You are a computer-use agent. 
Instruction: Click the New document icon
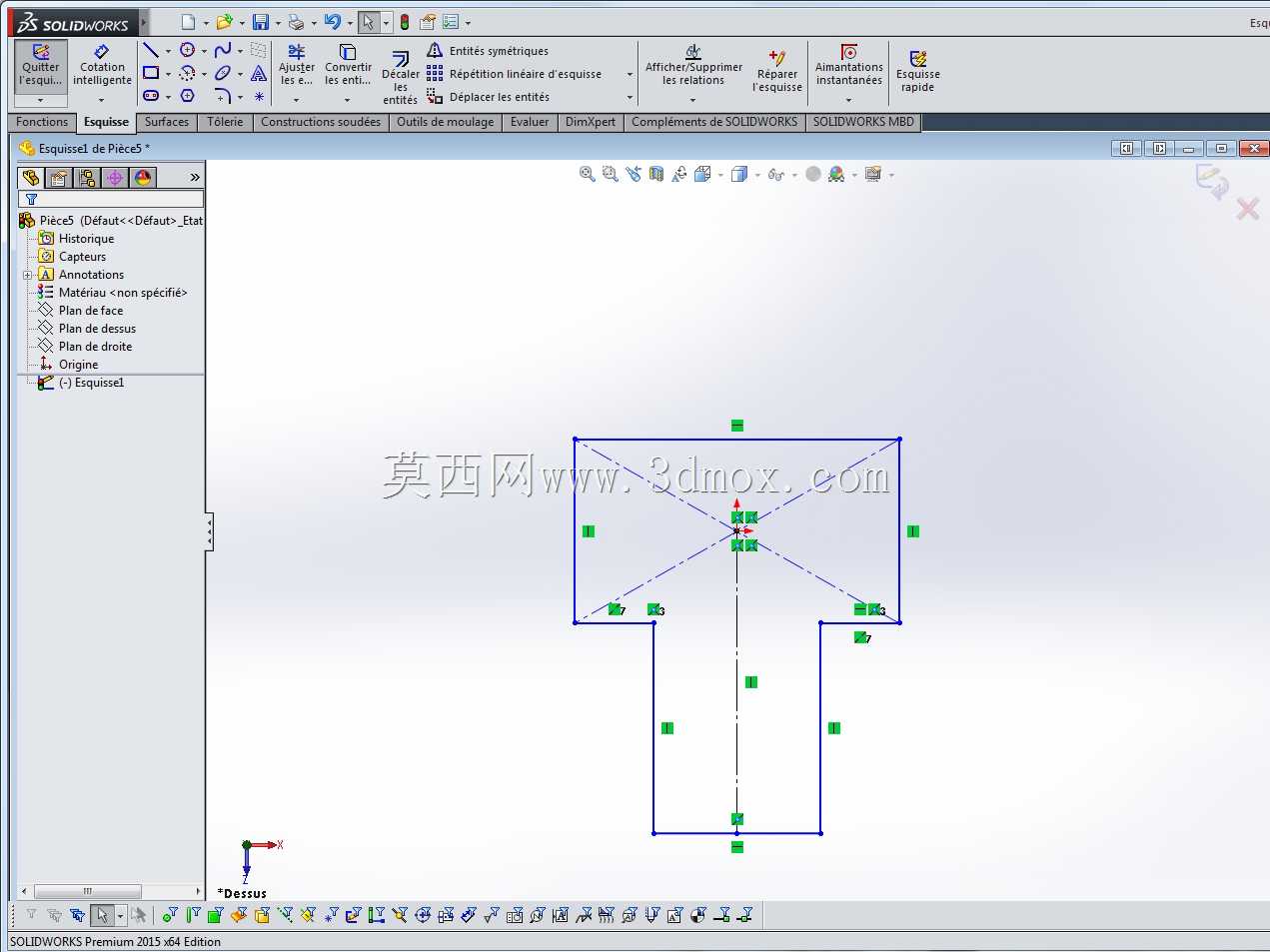click(x=188, y=22)
